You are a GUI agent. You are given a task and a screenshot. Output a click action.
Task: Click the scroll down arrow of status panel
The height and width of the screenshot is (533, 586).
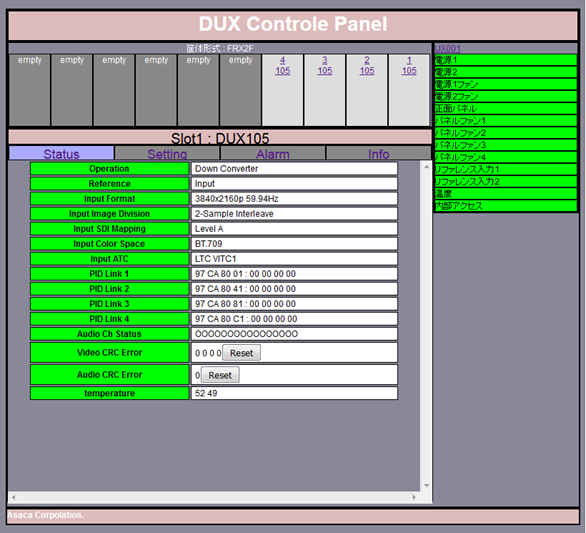click(426, 486)
